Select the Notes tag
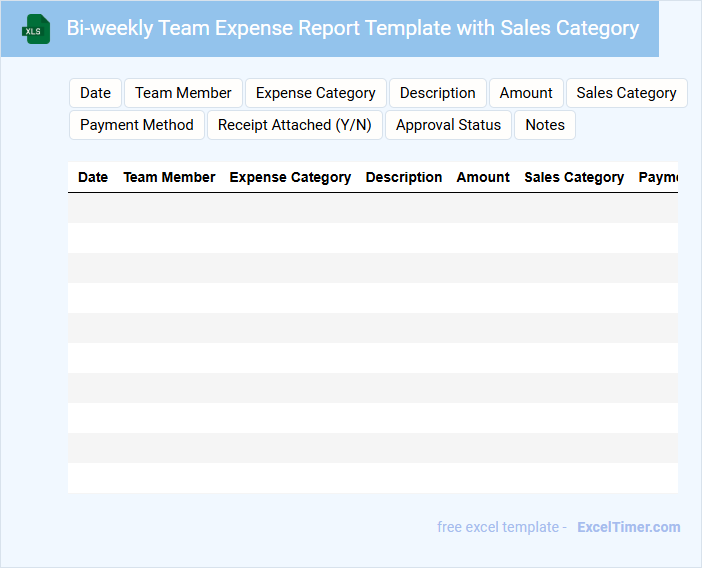This screenshot has height=568, width=702. pyautogui.click(x=545, y=125)
